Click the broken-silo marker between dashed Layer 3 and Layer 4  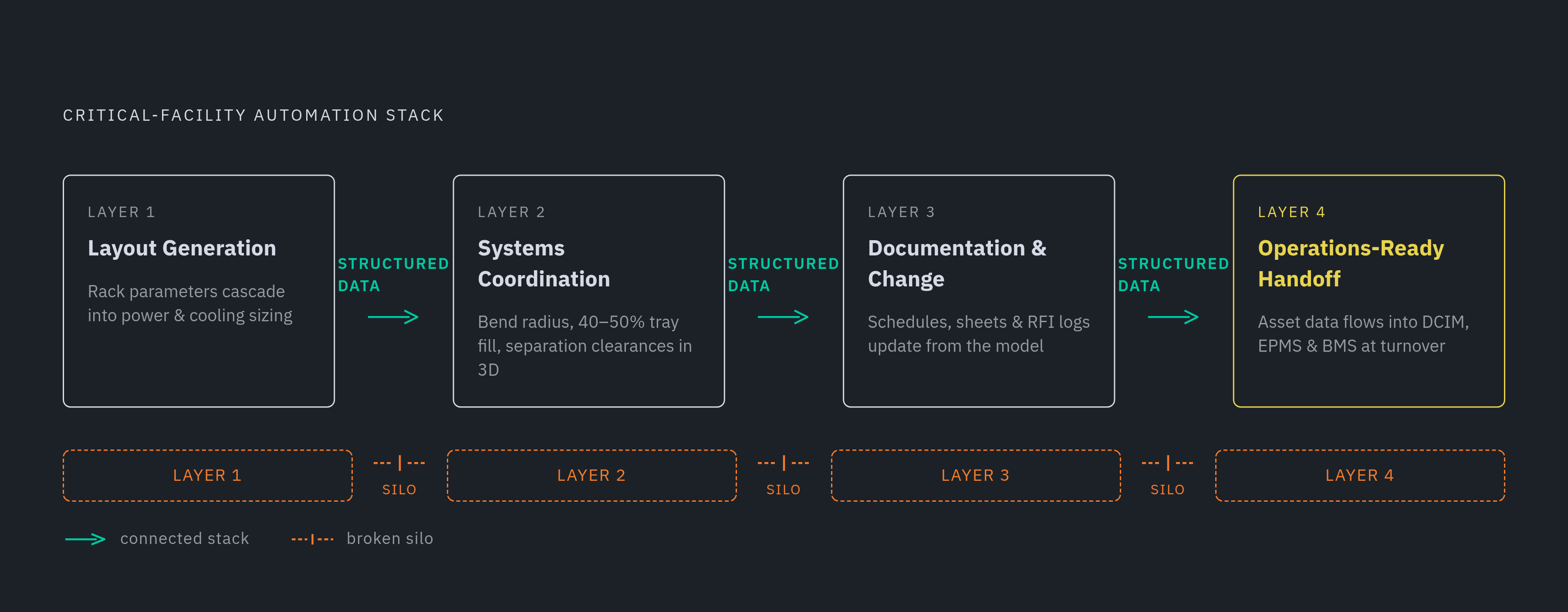[1167, 463]
